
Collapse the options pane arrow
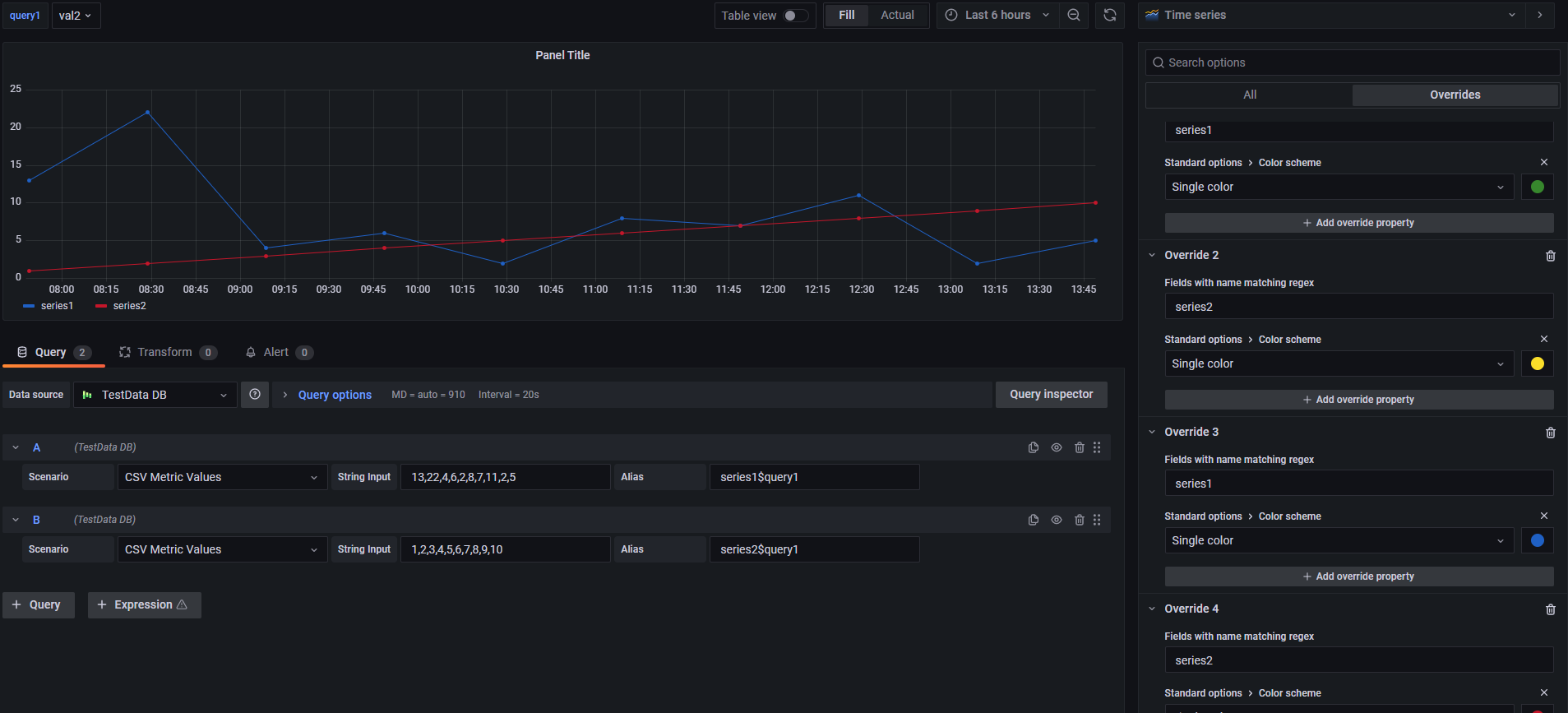(x=1540, y=15)
